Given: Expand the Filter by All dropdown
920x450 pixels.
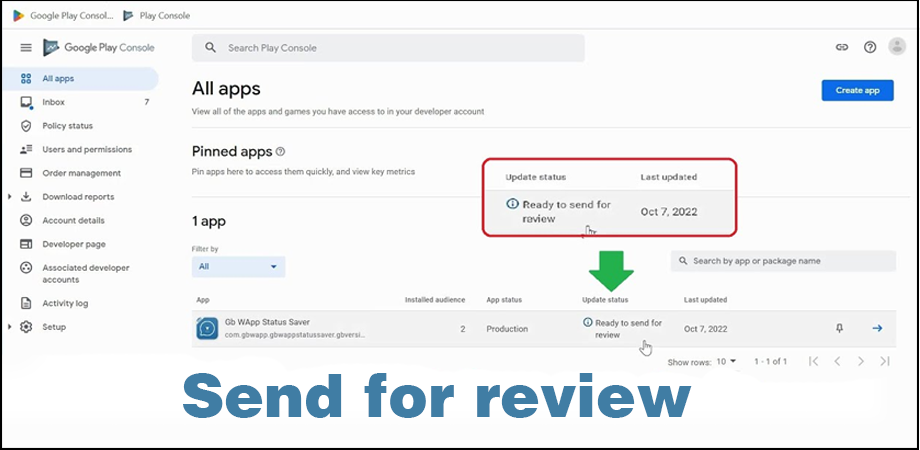Looking at the screenshot, I should (x=238, y=267).
